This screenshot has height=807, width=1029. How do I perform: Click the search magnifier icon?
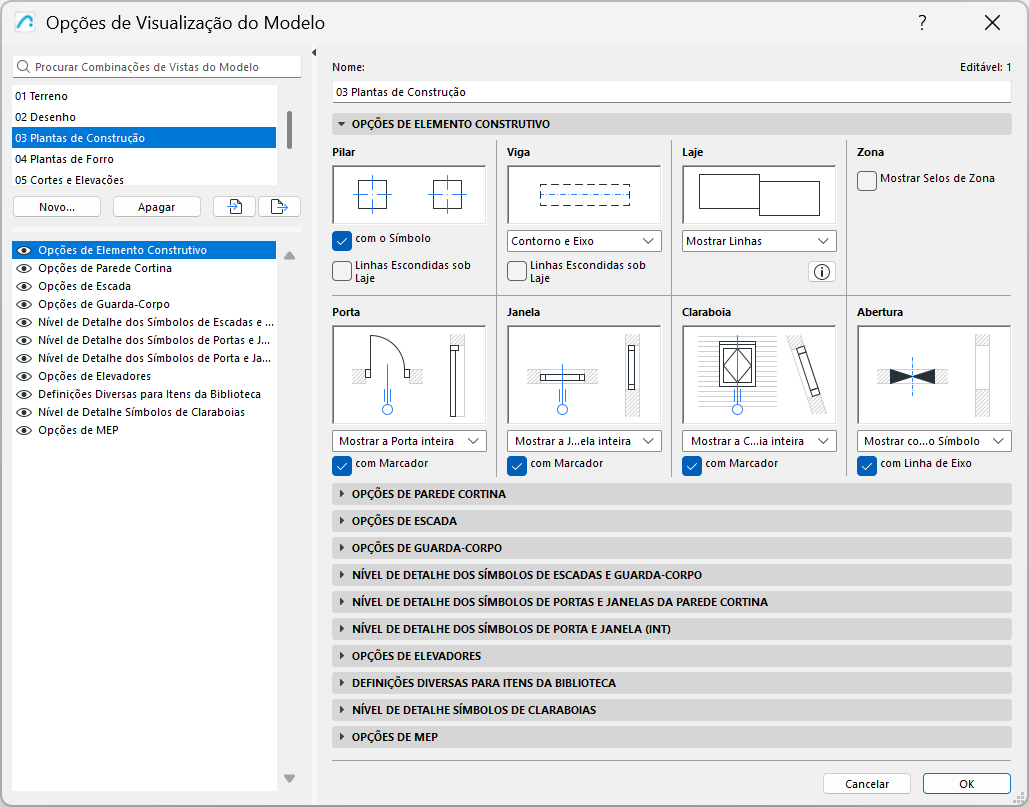tap(21, 66)
